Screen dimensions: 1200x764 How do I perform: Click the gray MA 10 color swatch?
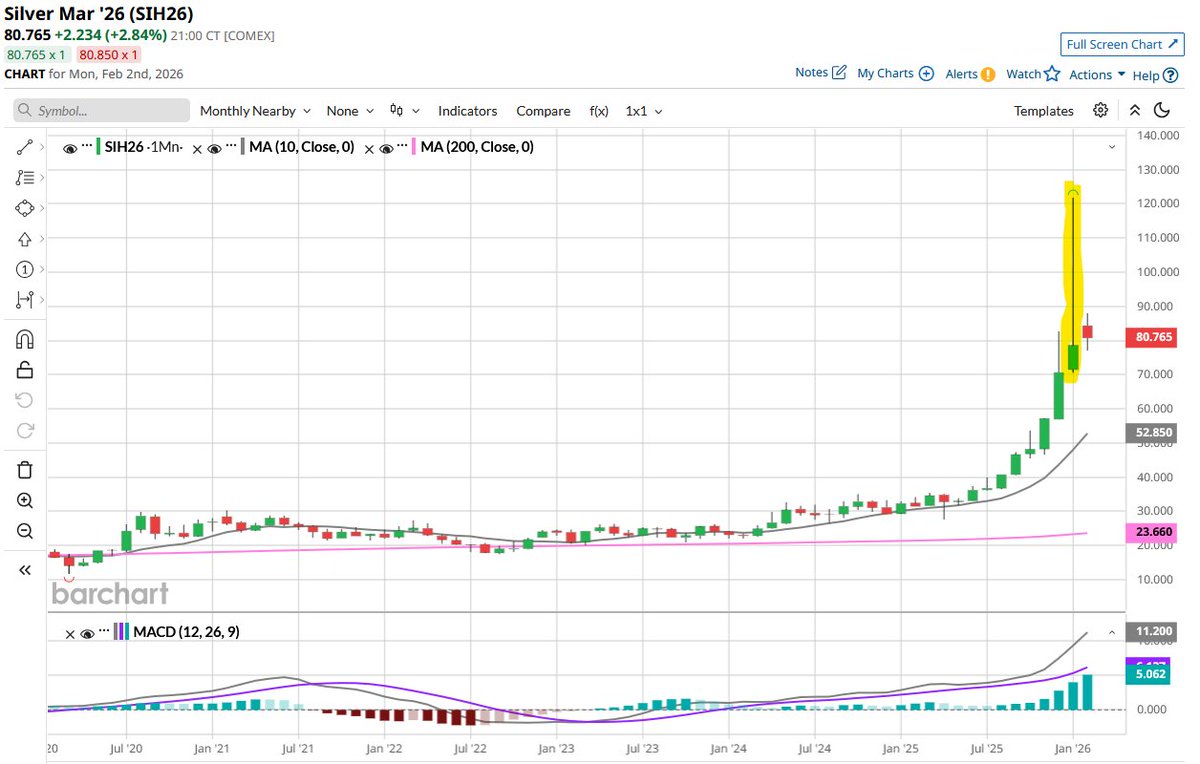click(x=242, y=147)
